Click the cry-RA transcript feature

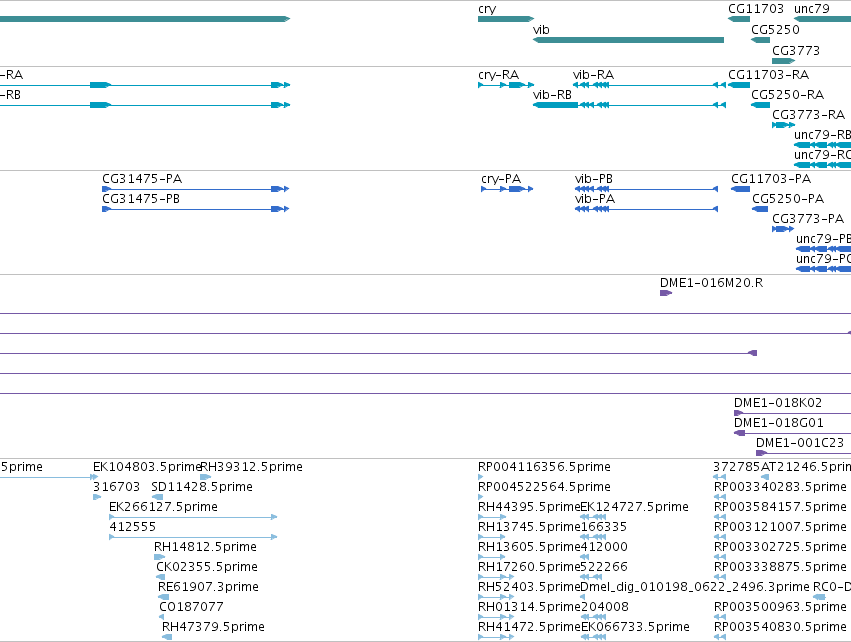point(506,85)
